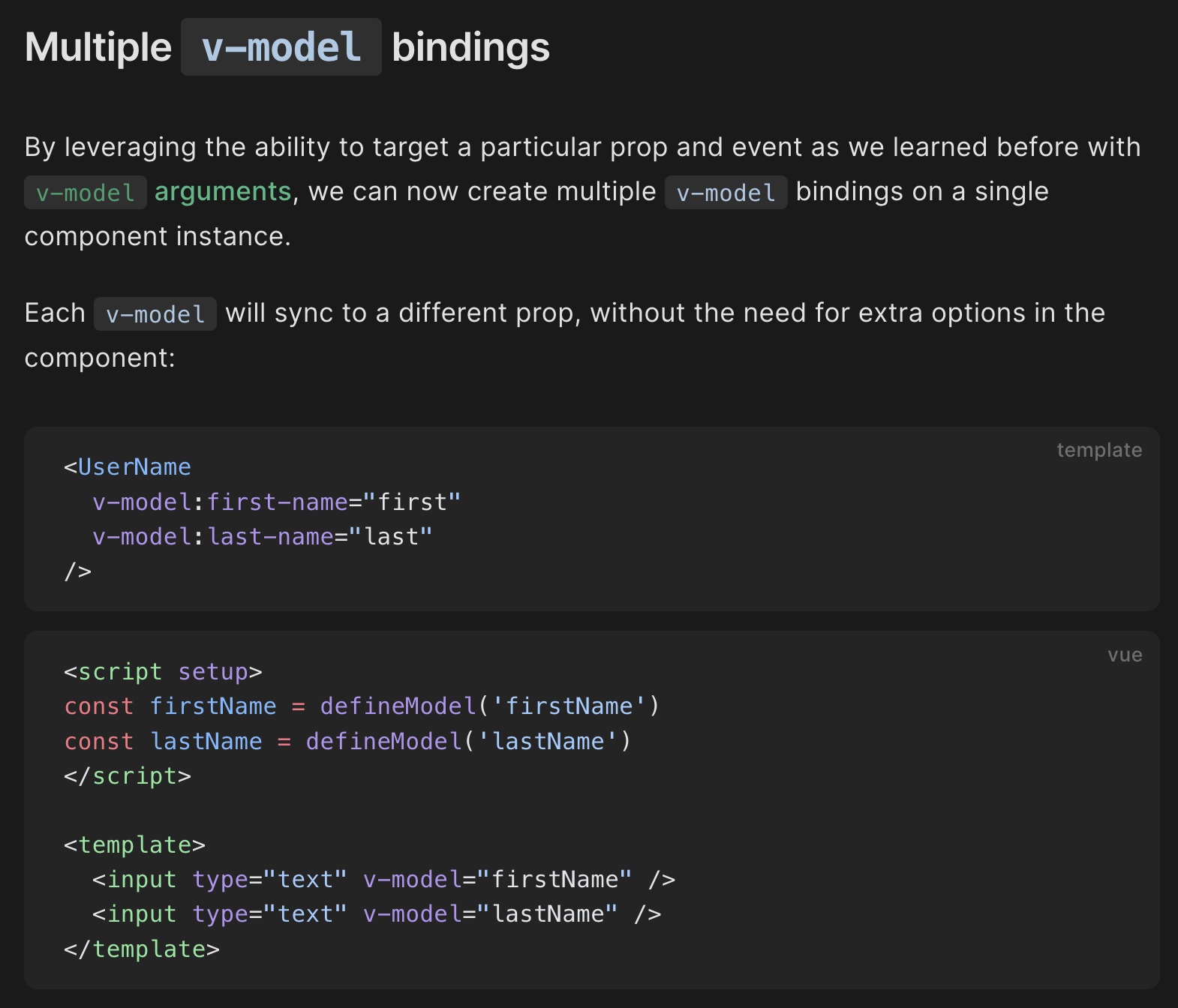Viewport: 1178px width, 1008px height.
Task: Open the 'v-model arguments' link
Action: point(158,192)
